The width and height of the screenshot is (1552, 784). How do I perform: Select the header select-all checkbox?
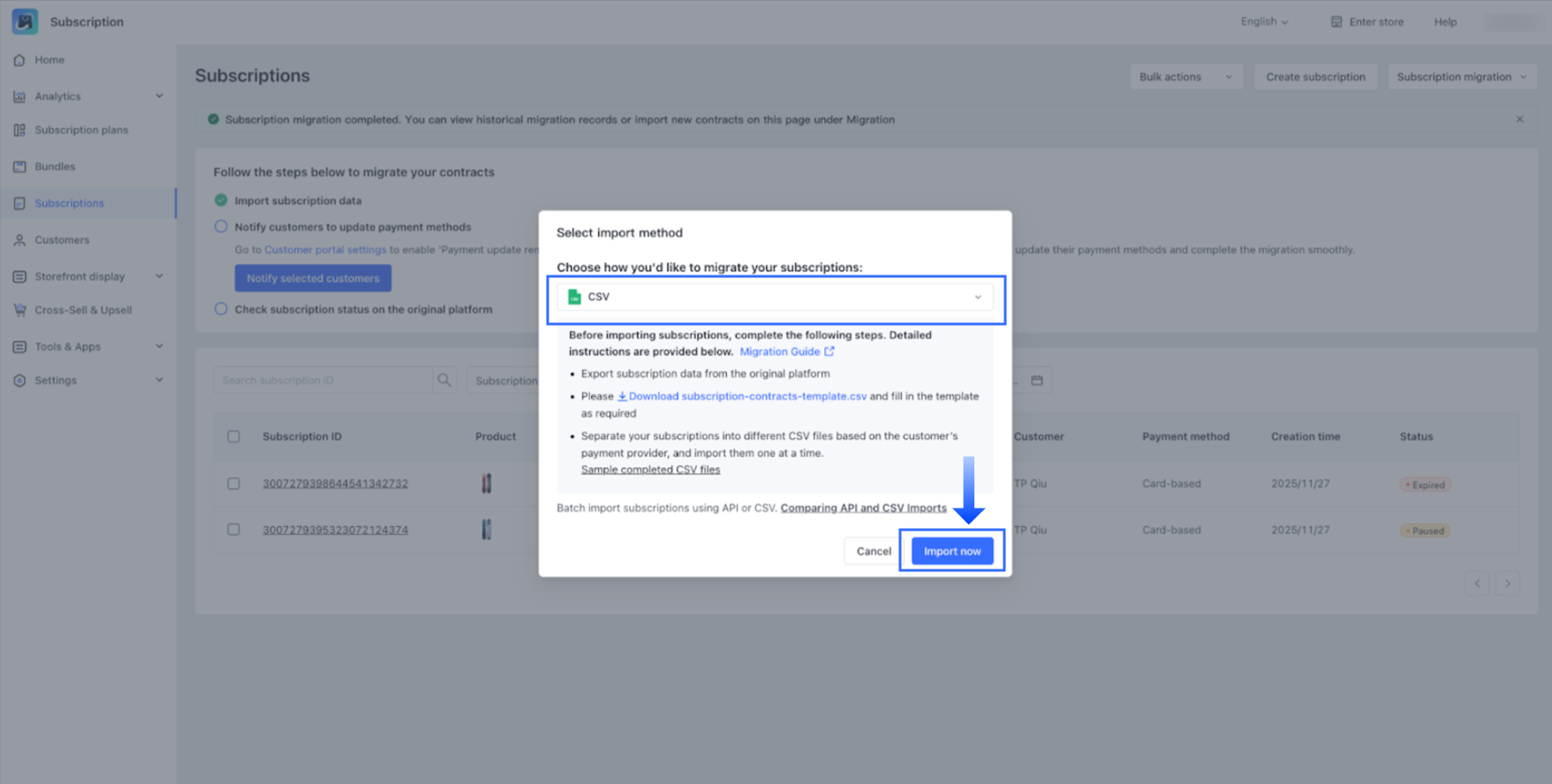[233, 436]
